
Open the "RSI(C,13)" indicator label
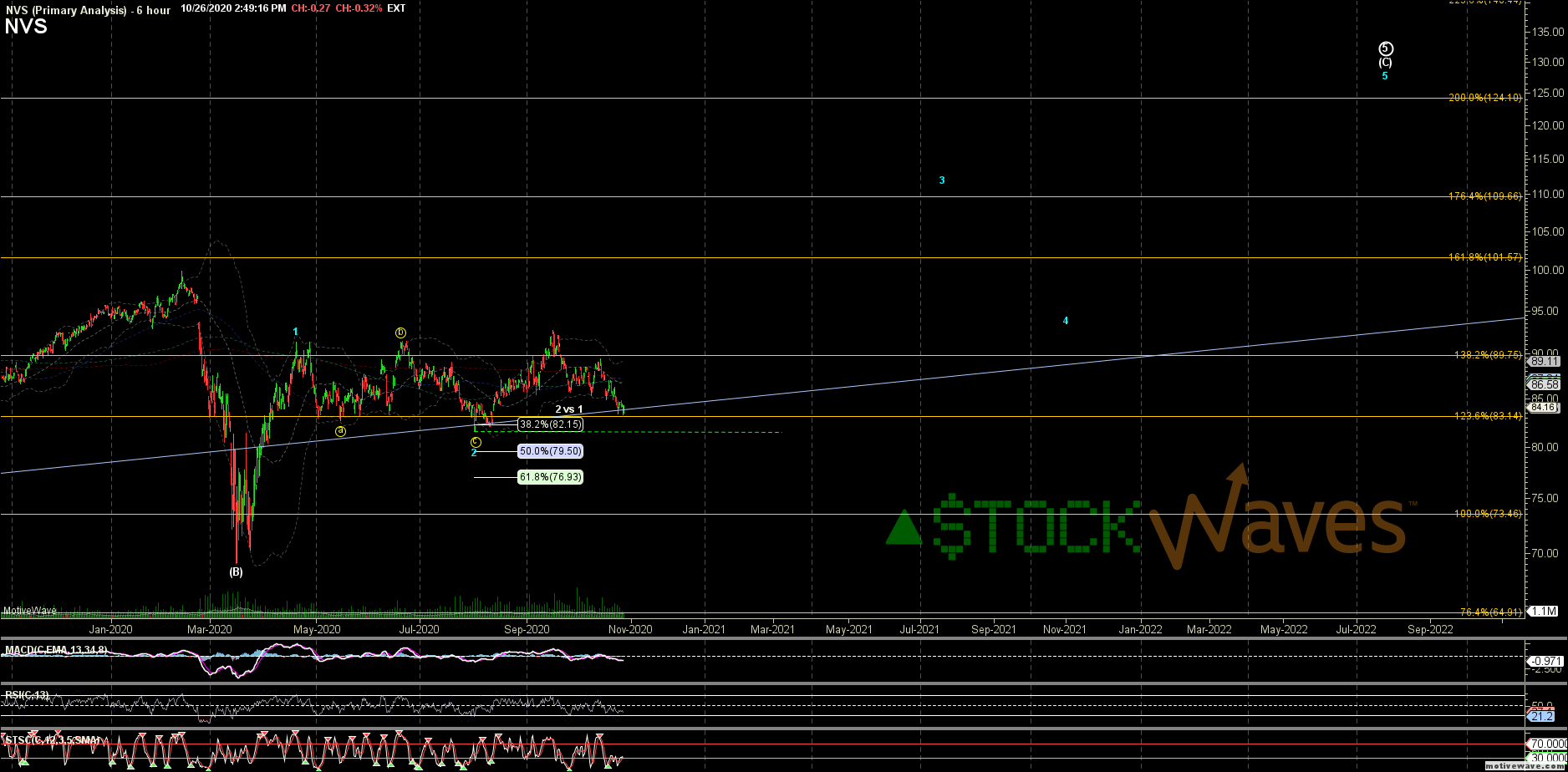coord(27,694)
